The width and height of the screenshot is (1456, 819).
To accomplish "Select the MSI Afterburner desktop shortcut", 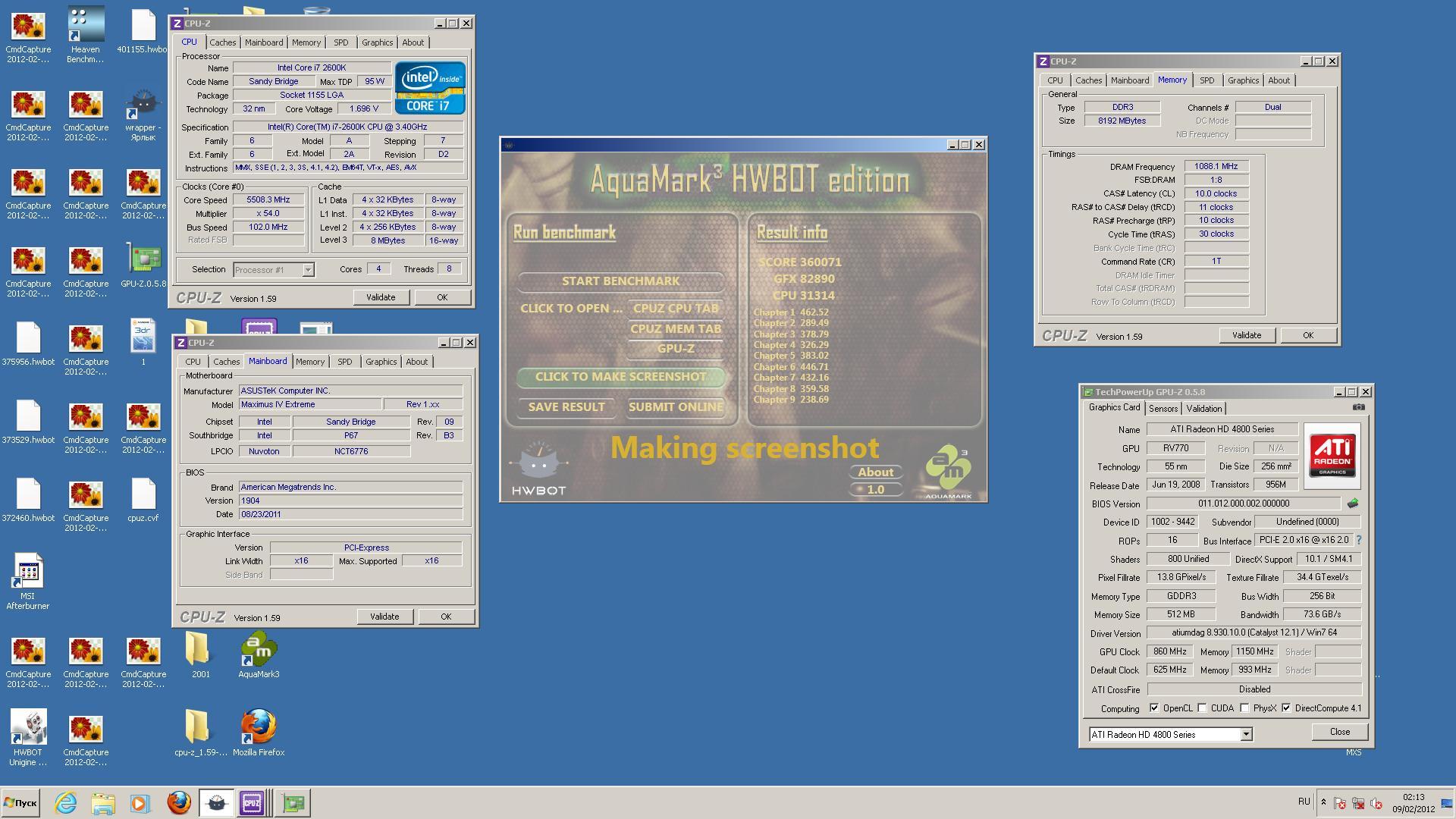I will pos(28,582).
